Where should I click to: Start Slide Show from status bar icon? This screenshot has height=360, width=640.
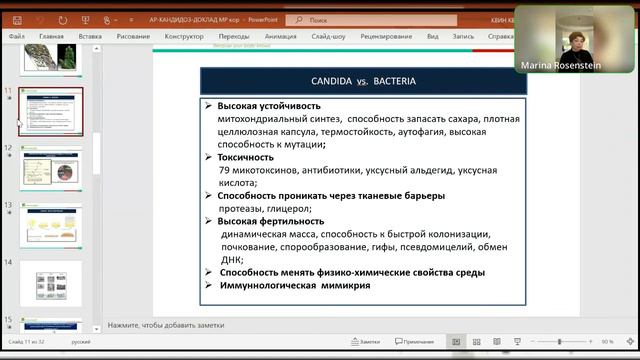point(517,342)
